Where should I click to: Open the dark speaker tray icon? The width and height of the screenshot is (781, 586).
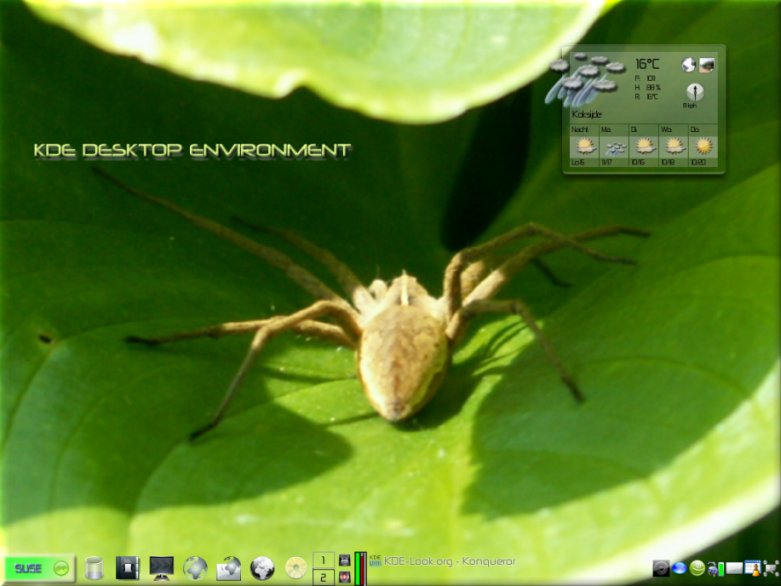tap(661, 568)
